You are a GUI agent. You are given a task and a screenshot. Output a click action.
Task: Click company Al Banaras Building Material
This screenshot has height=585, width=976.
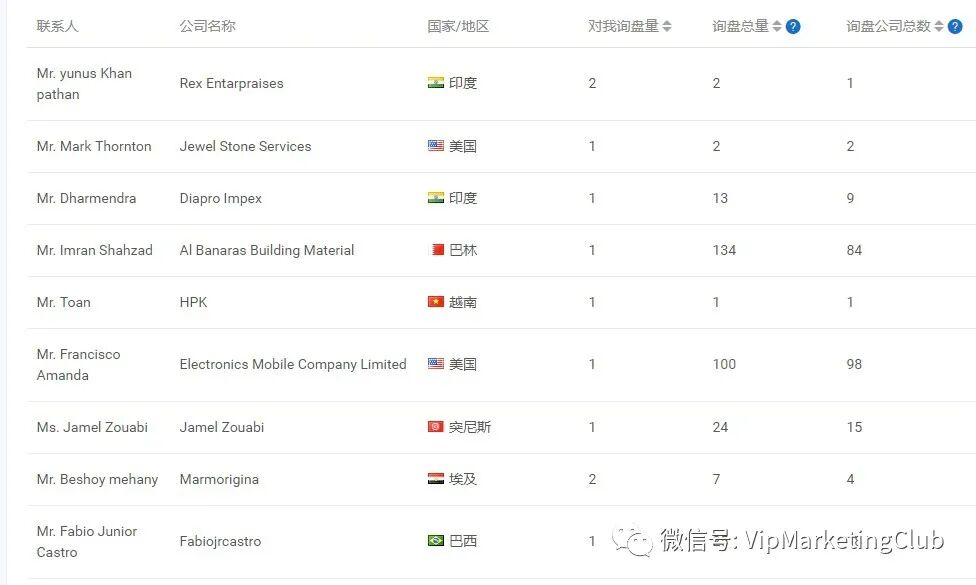[x=266, y=250]
